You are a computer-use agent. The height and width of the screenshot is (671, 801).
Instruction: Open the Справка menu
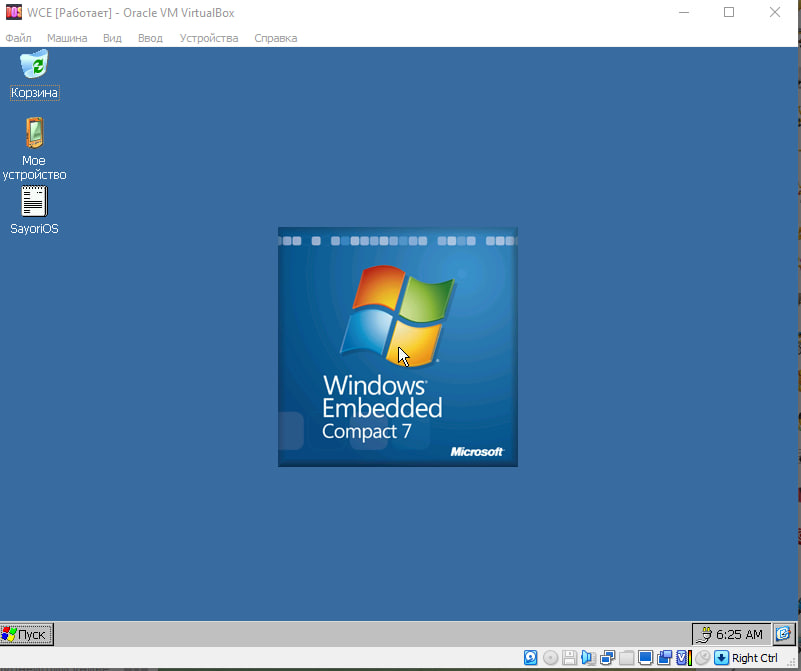276,38
